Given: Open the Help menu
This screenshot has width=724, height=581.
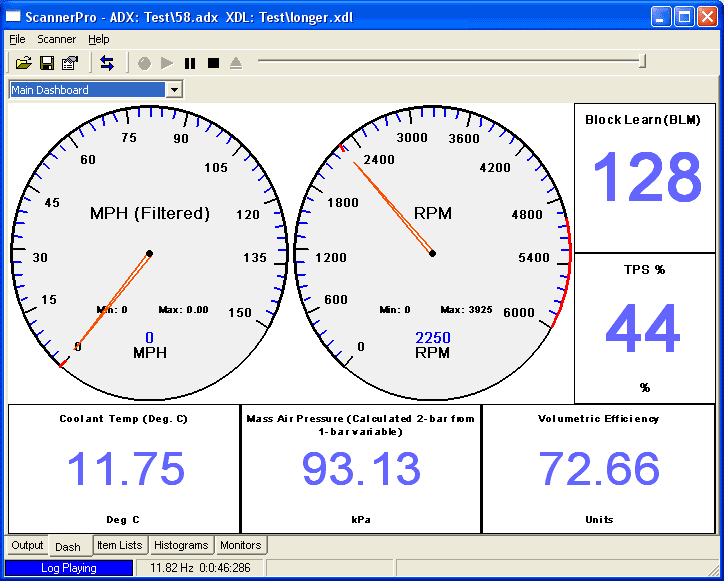Looking at the screenshot, I should click(99, 39).
